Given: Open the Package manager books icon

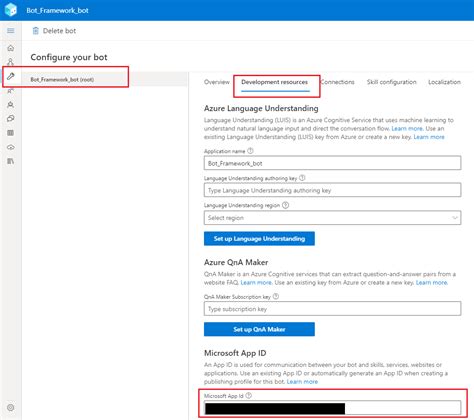Looking at the screenshot, I should (x=11, y=161).
